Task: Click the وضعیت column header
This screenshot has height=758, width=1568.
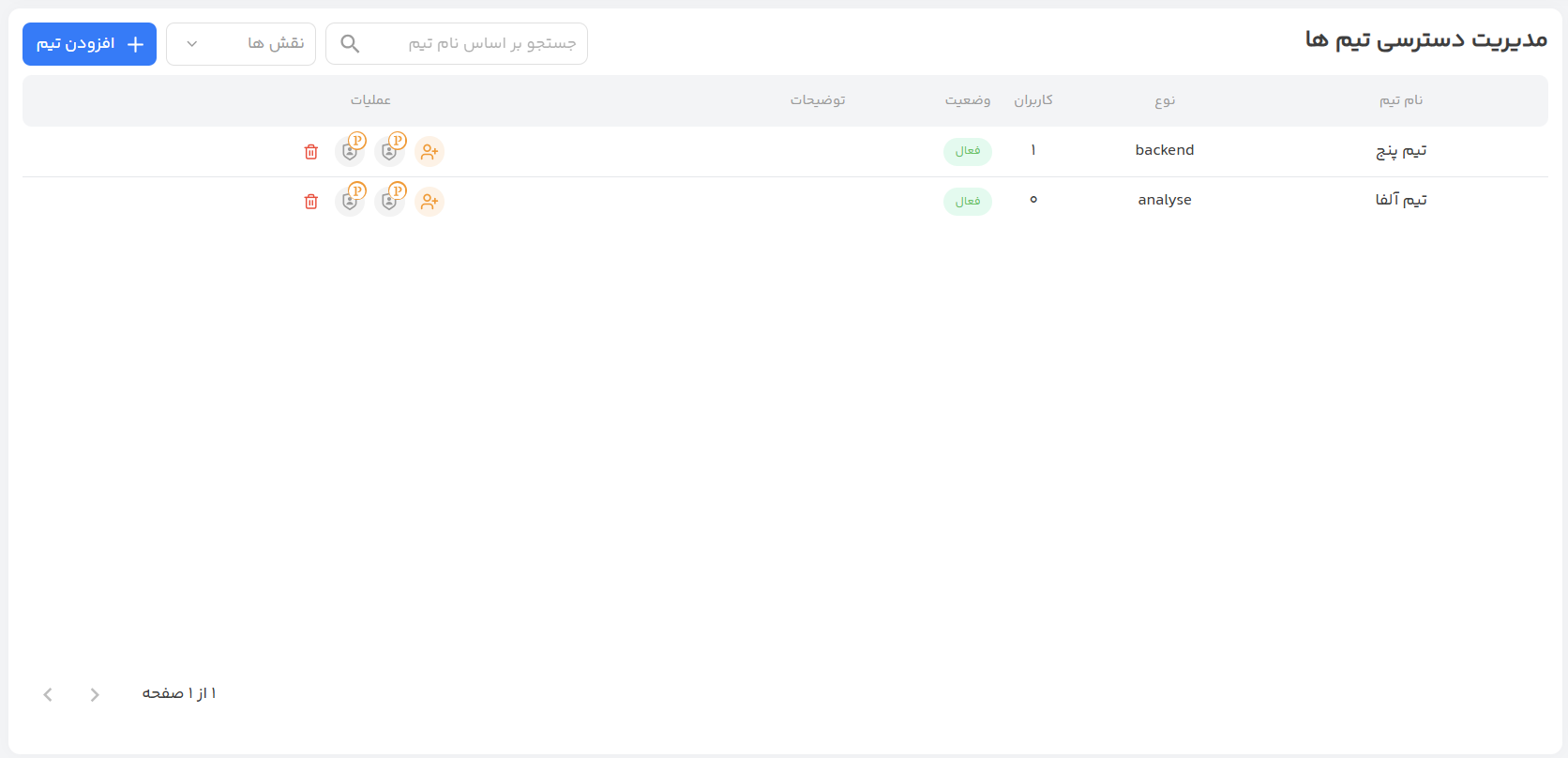Action: pos(968,100)
